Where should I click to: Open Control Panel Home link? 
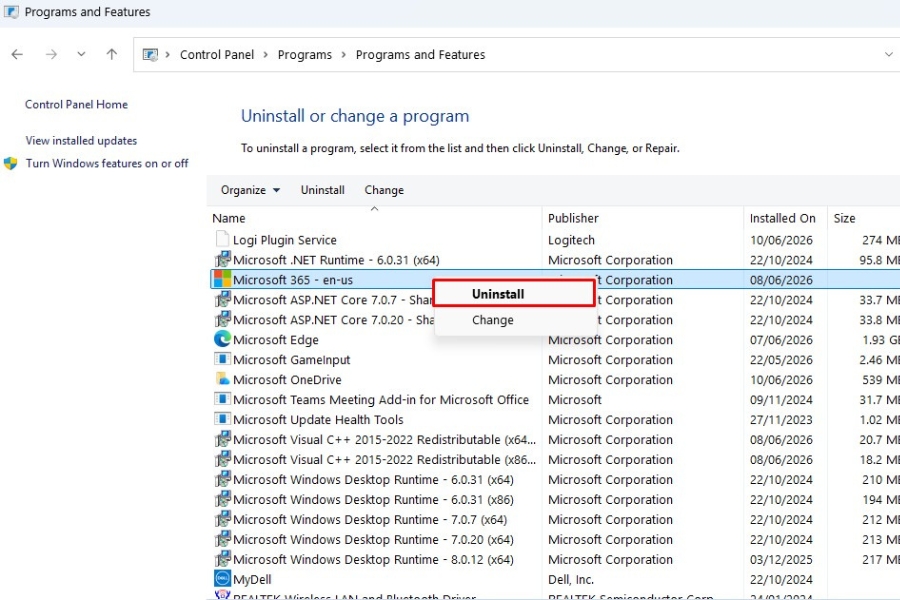tap(76, 104)
